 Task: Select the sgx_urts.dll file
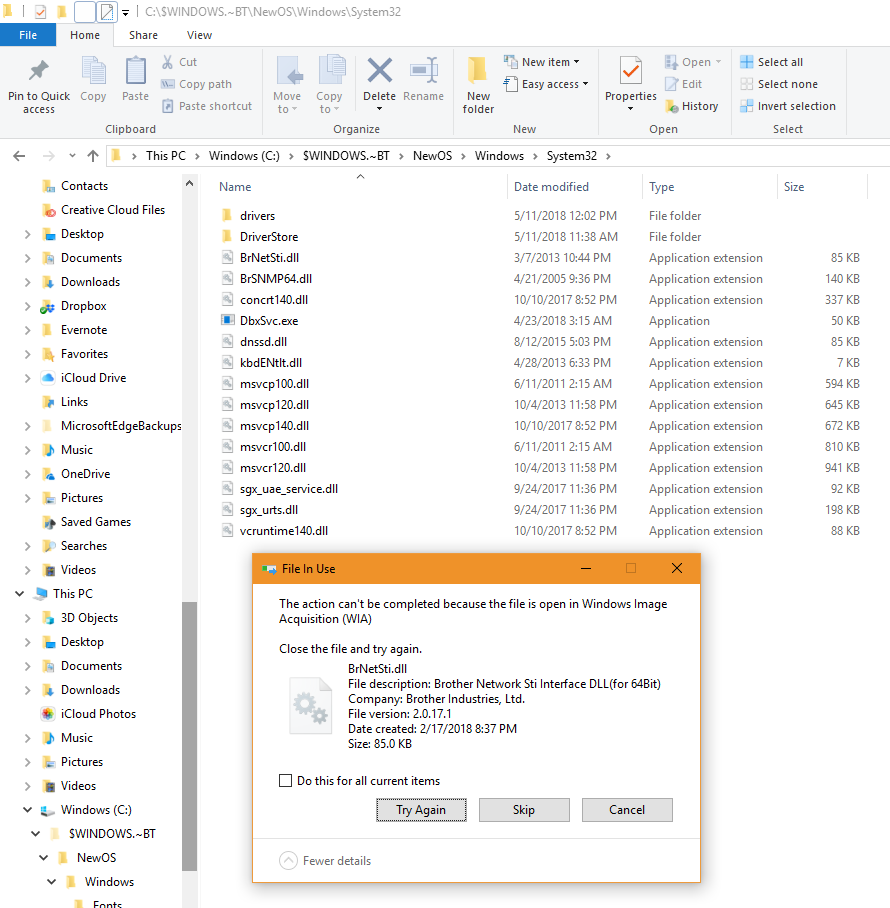[x=269, y=510]
